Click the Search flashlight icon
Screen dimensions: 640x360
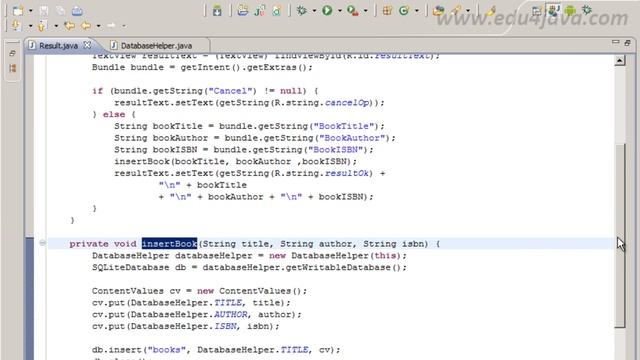pyautogui.click(x=456, y=11)
